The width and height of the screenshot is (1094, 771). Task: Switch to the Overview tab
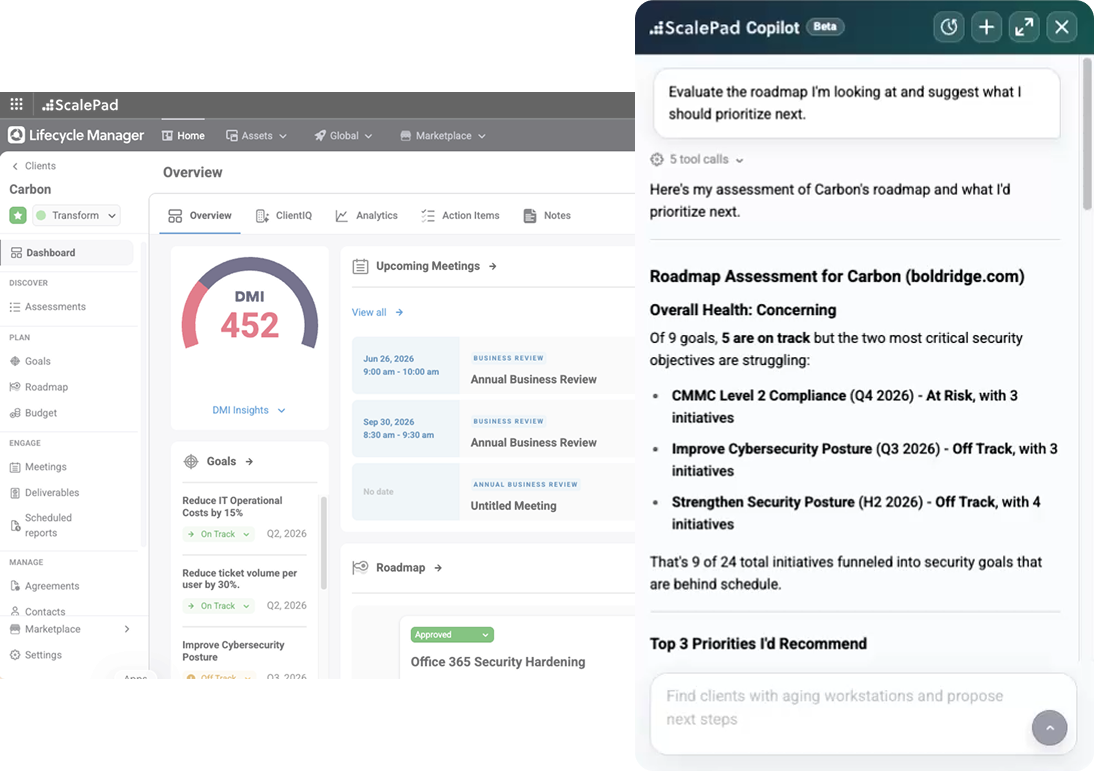(x=200, y=216)
